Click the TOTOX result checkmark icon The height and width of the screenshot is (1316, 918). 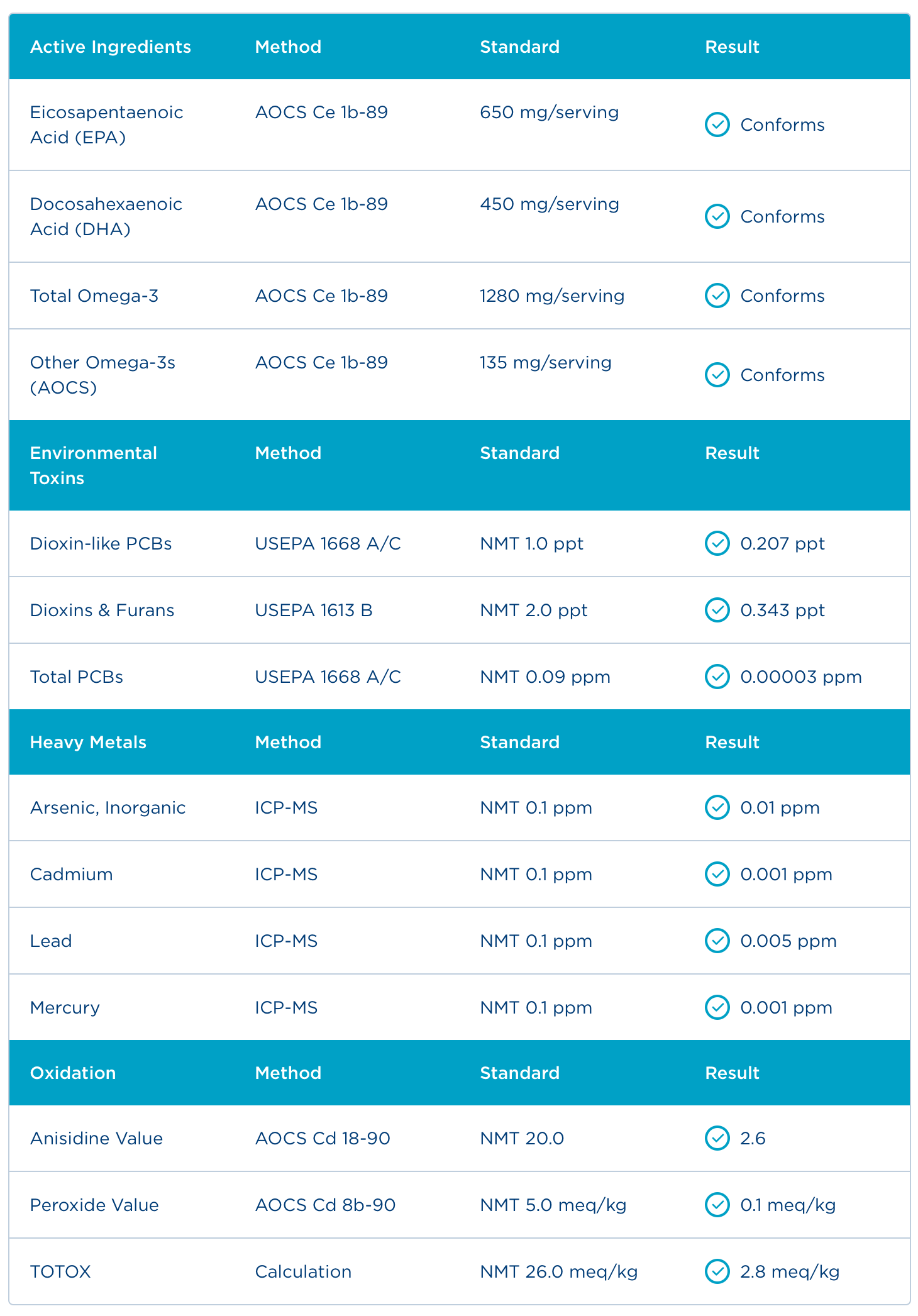pyautogui.click(x=717, y=1271)
